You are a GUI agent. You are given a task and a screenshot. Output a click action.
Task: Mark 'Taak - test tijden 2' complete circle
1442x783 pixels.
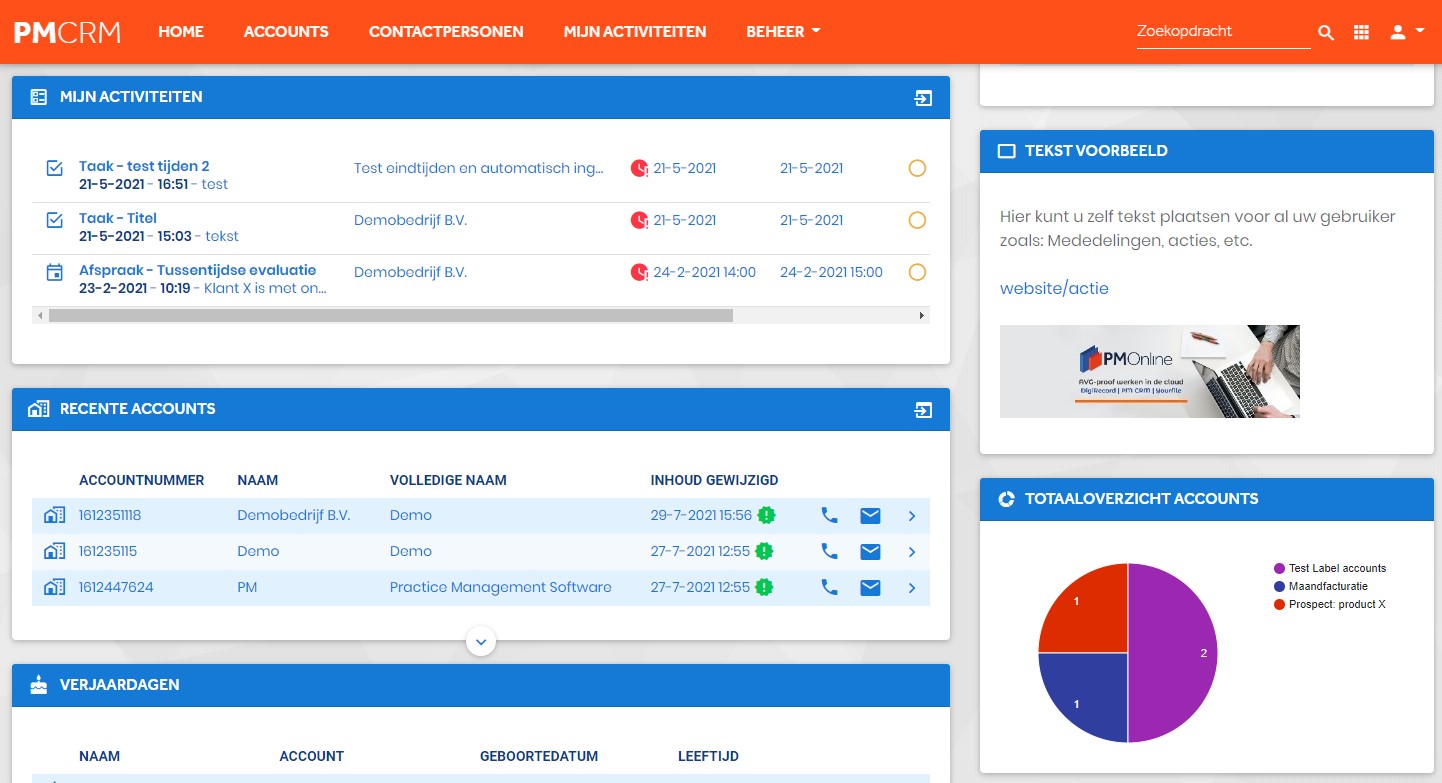point(917,168)
